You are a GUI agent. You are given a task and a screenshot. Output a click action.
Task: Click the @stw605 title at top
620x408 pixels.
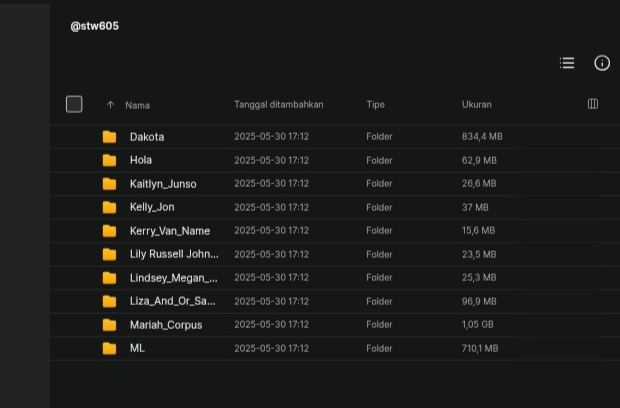(95, 26)
